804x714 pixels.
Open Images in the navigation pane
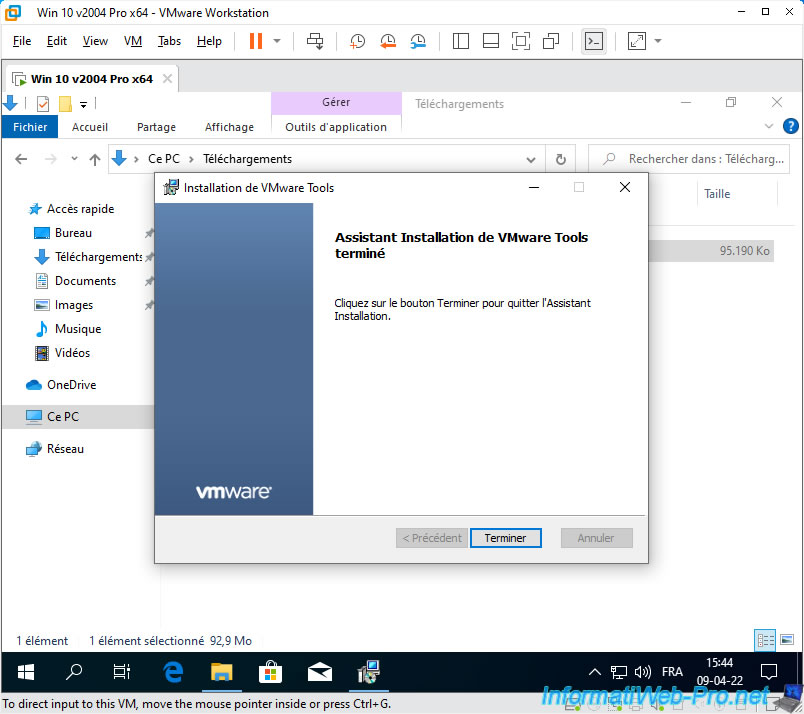pyautogui.click(x=74, y=305)
